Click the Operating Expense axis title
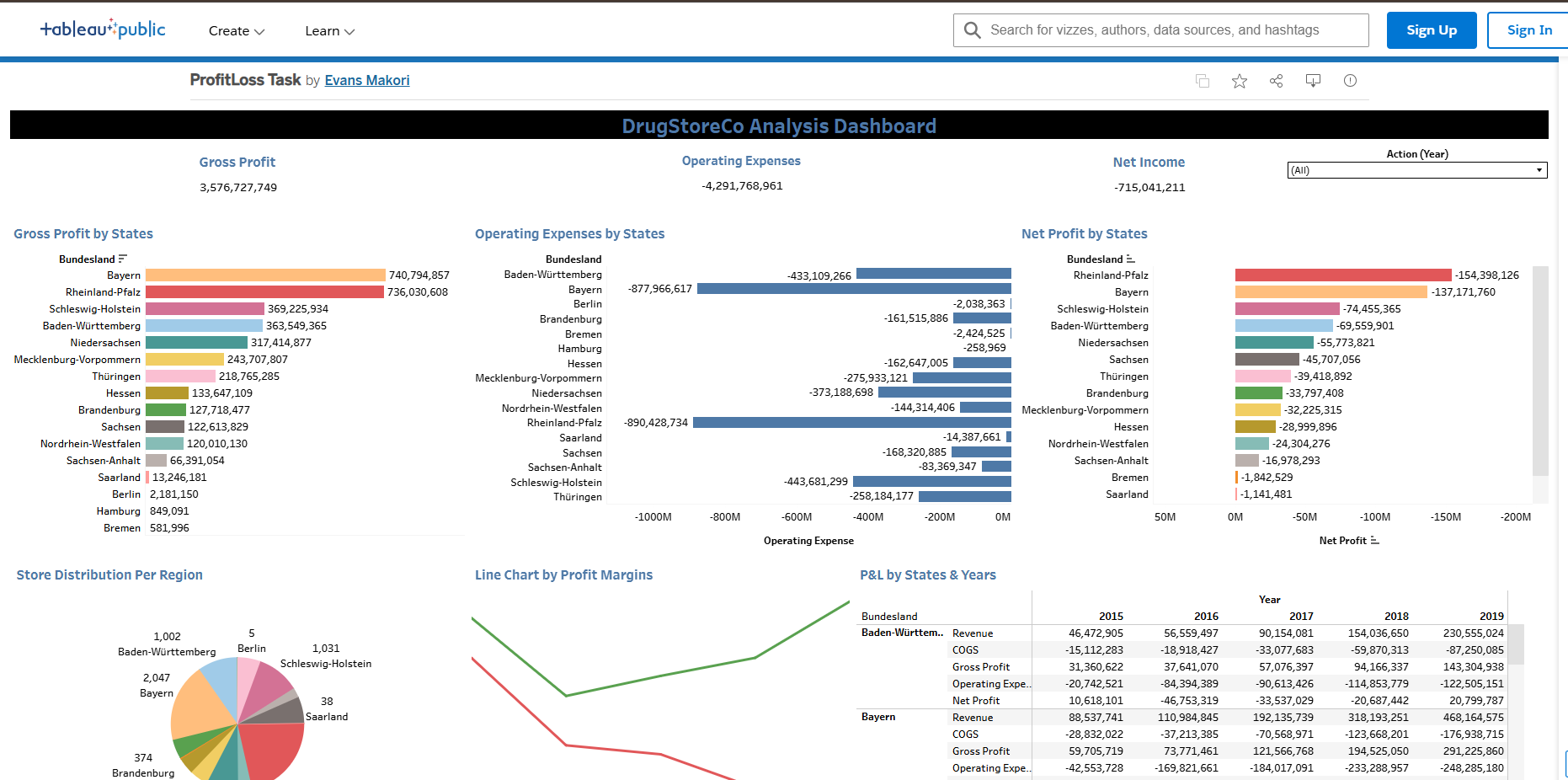Image resolution: width=1568 pixels, height=780 pixels. click(x=808, y=541)
